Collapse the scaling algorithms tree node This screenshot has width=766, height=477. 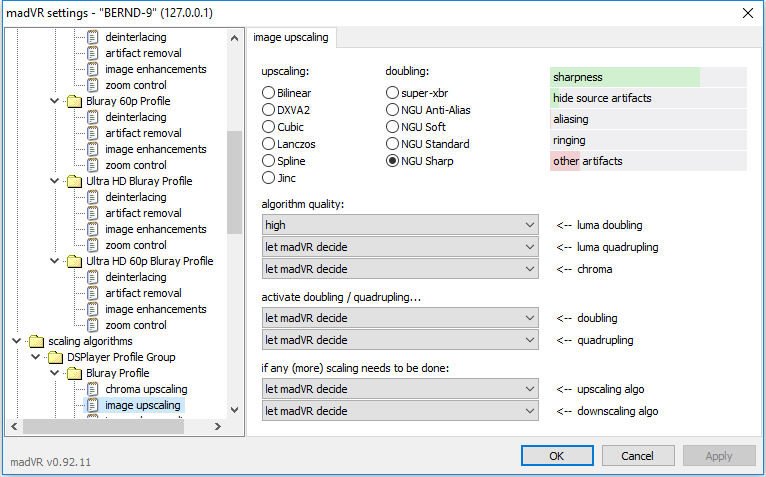click(17, 341)
